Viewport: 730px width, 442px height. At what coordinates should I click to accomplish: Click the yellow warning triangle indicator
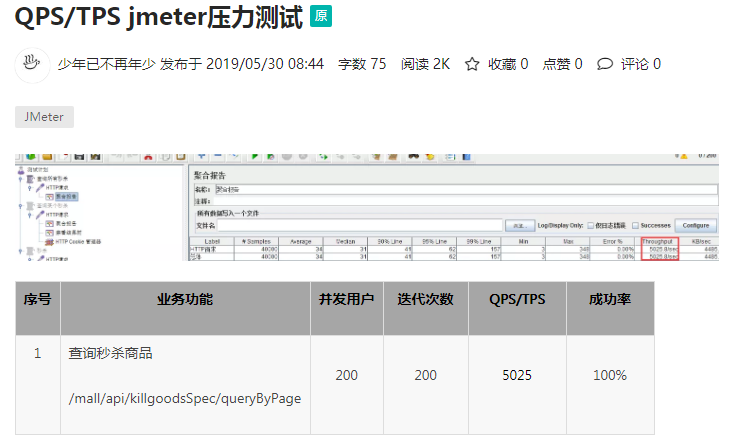683,156
